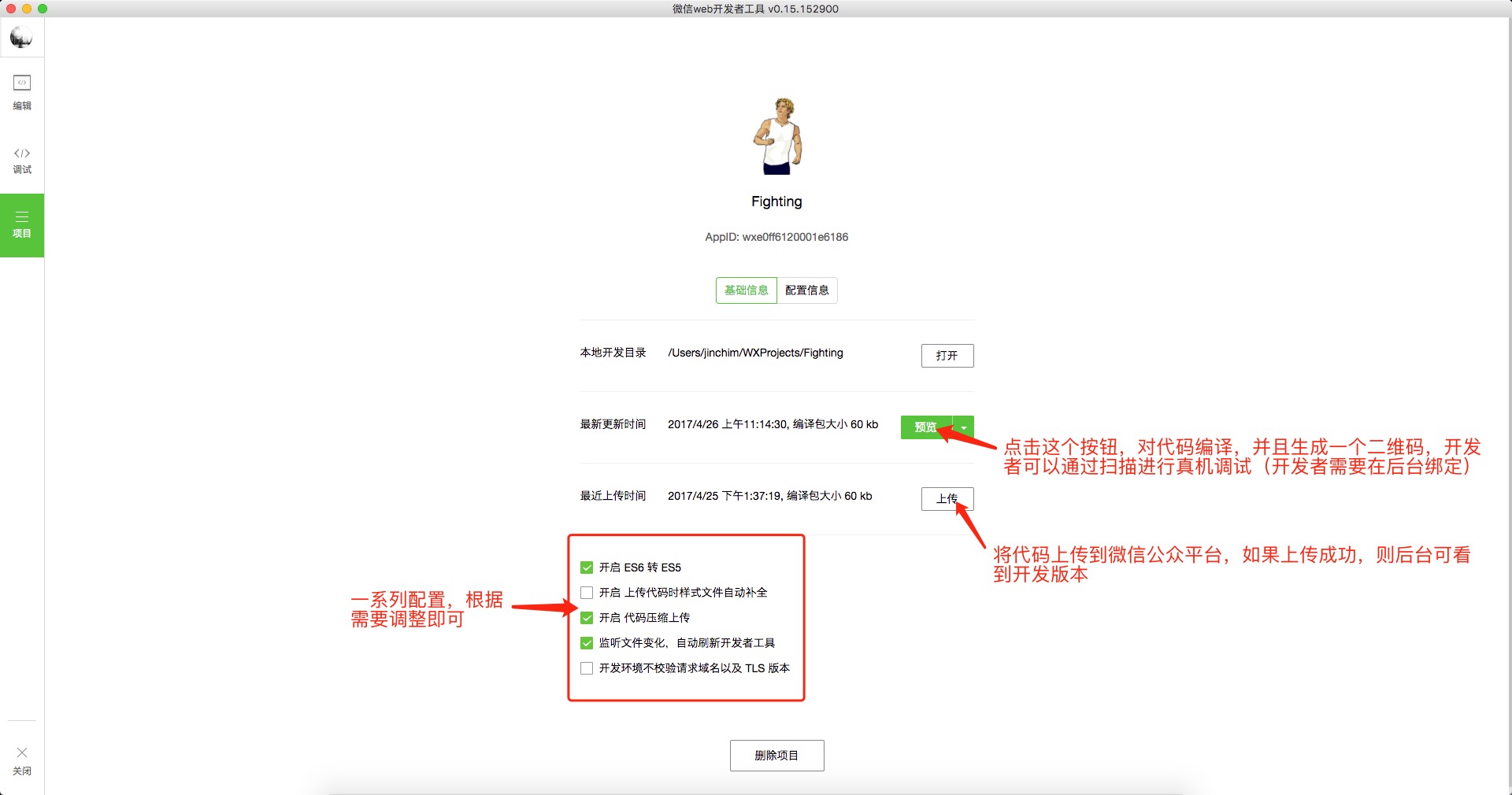Switch to the 配置信息 tab
The height and width of the screenshot is (795, 1512).
[807, 290]
